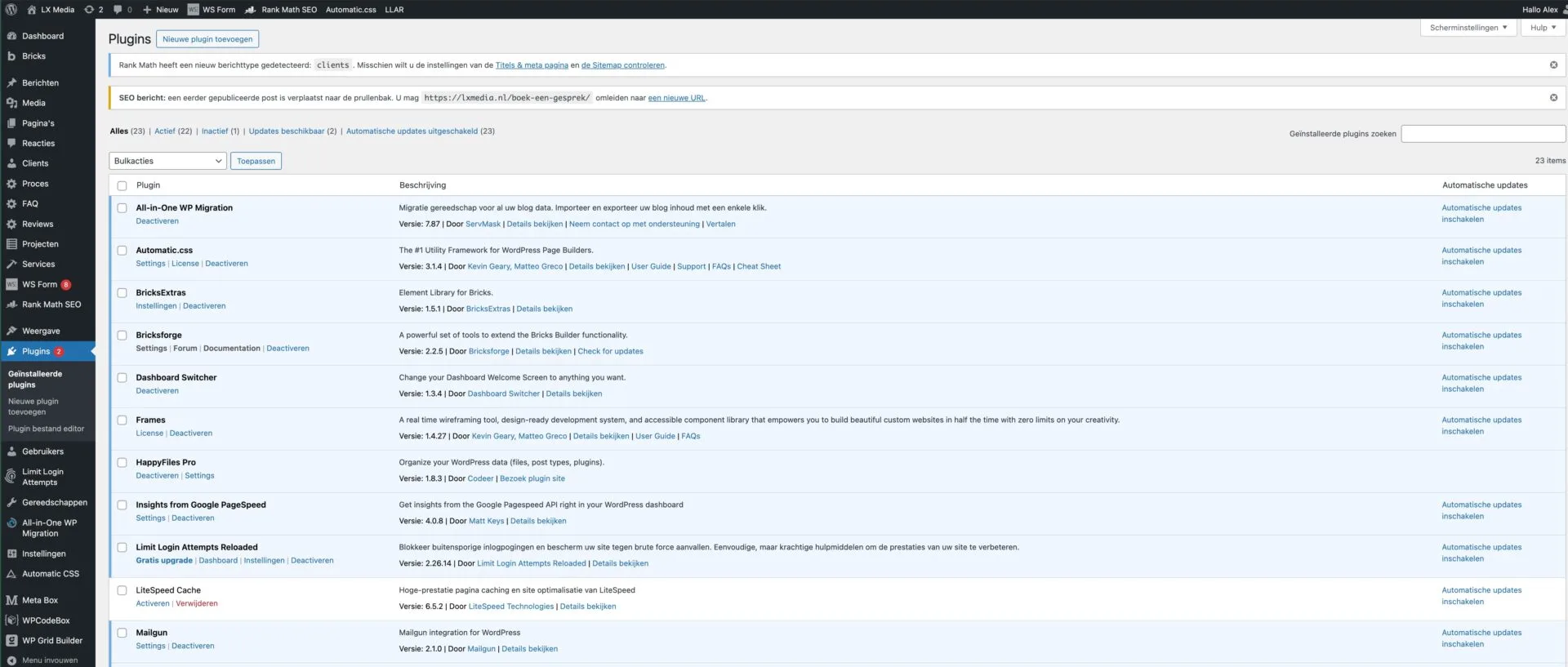
Task: Show Automatische updates uitgeschakeld filter
Action: [x=421, y=131]
